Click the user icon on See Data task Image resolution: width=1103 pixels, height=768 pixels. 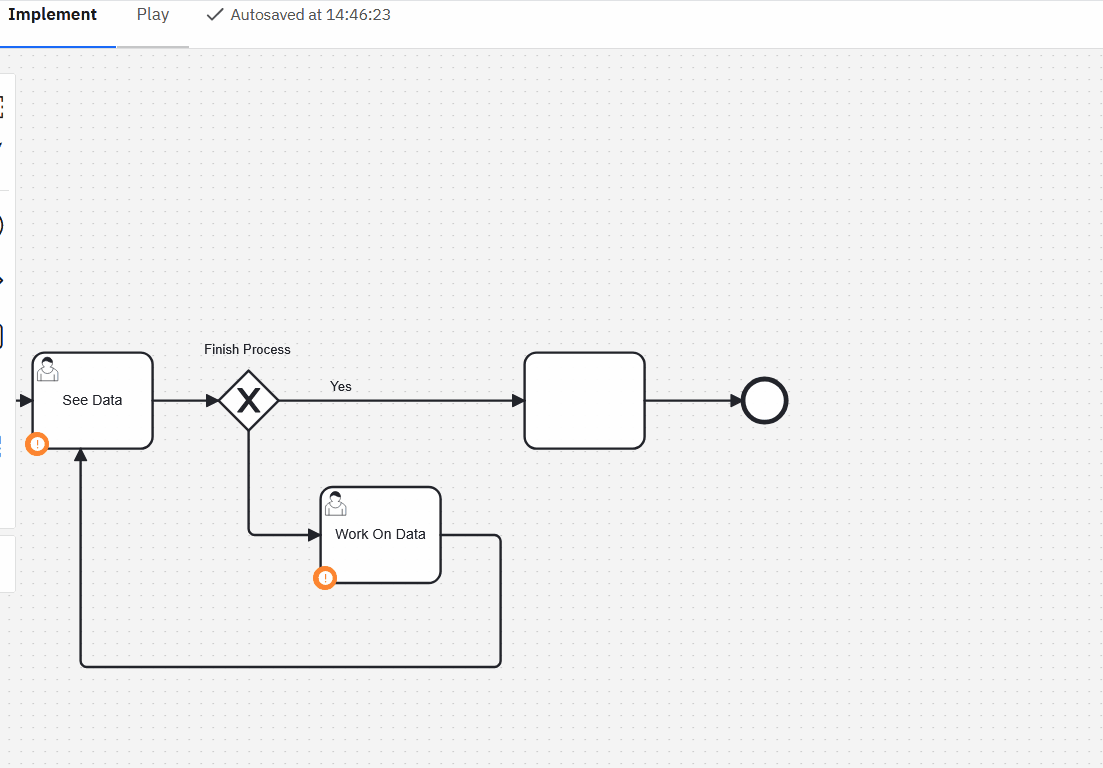[x=47, y=369]
